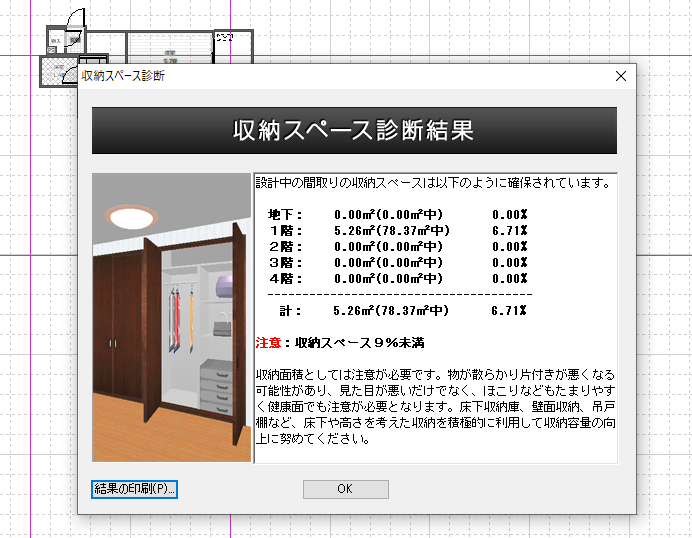Select the 3階 storage result row

coord(398,263)
